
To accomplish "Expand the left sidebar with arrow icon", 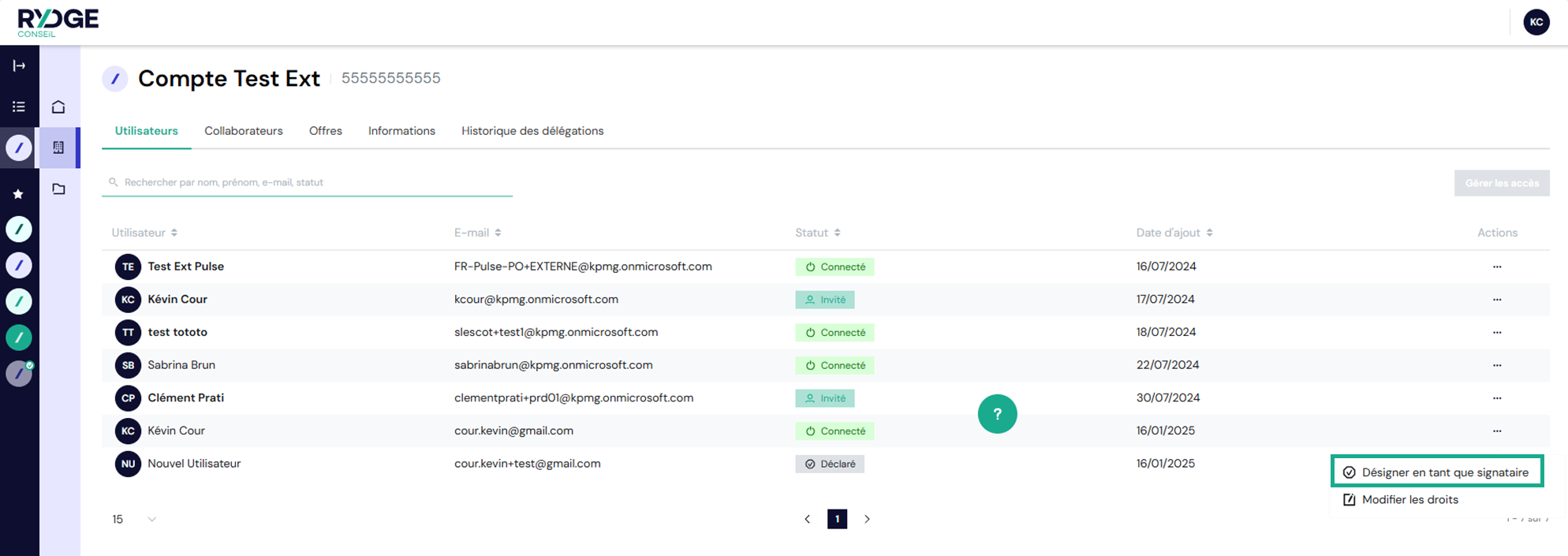I will (19, 65).
